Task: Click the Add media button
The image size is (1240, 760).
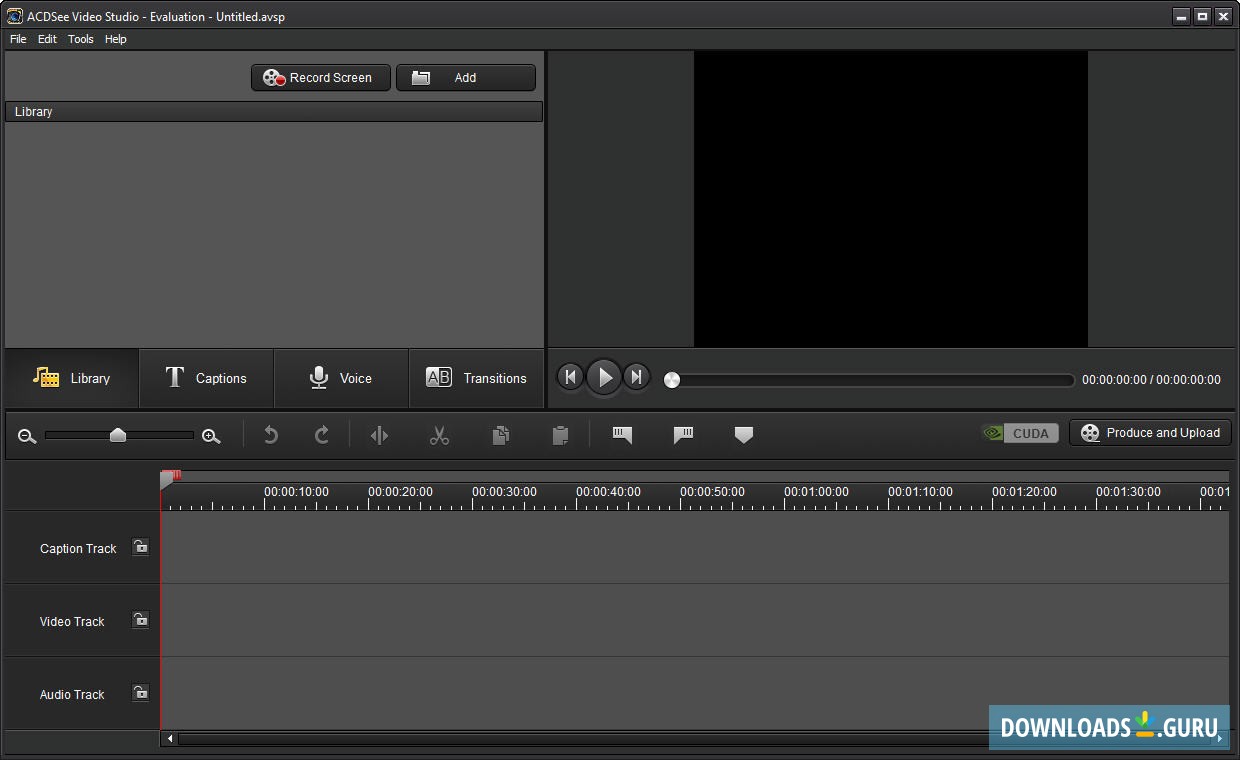Action: 465,78
